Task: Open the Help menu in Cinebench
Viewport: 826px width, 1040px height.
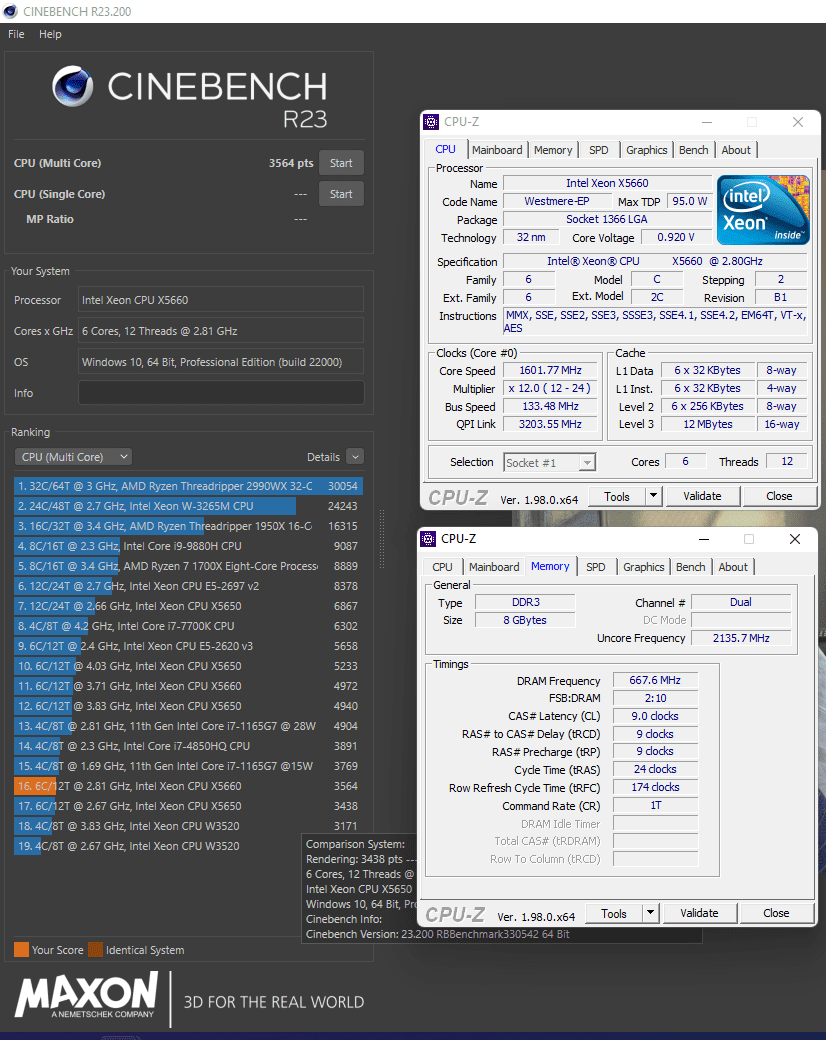Action: coord(50,34)
